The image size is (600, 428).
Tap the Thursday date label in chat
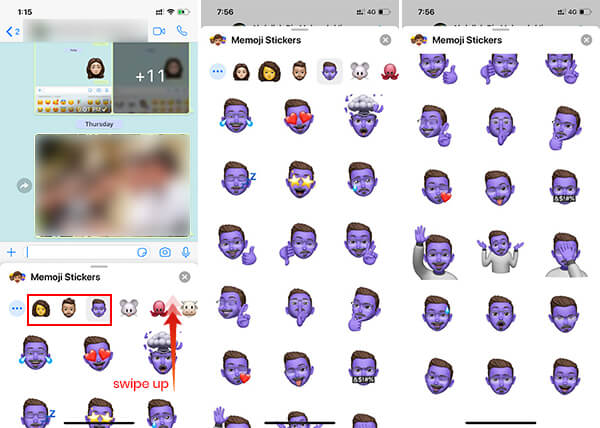(x=99, y=124)
